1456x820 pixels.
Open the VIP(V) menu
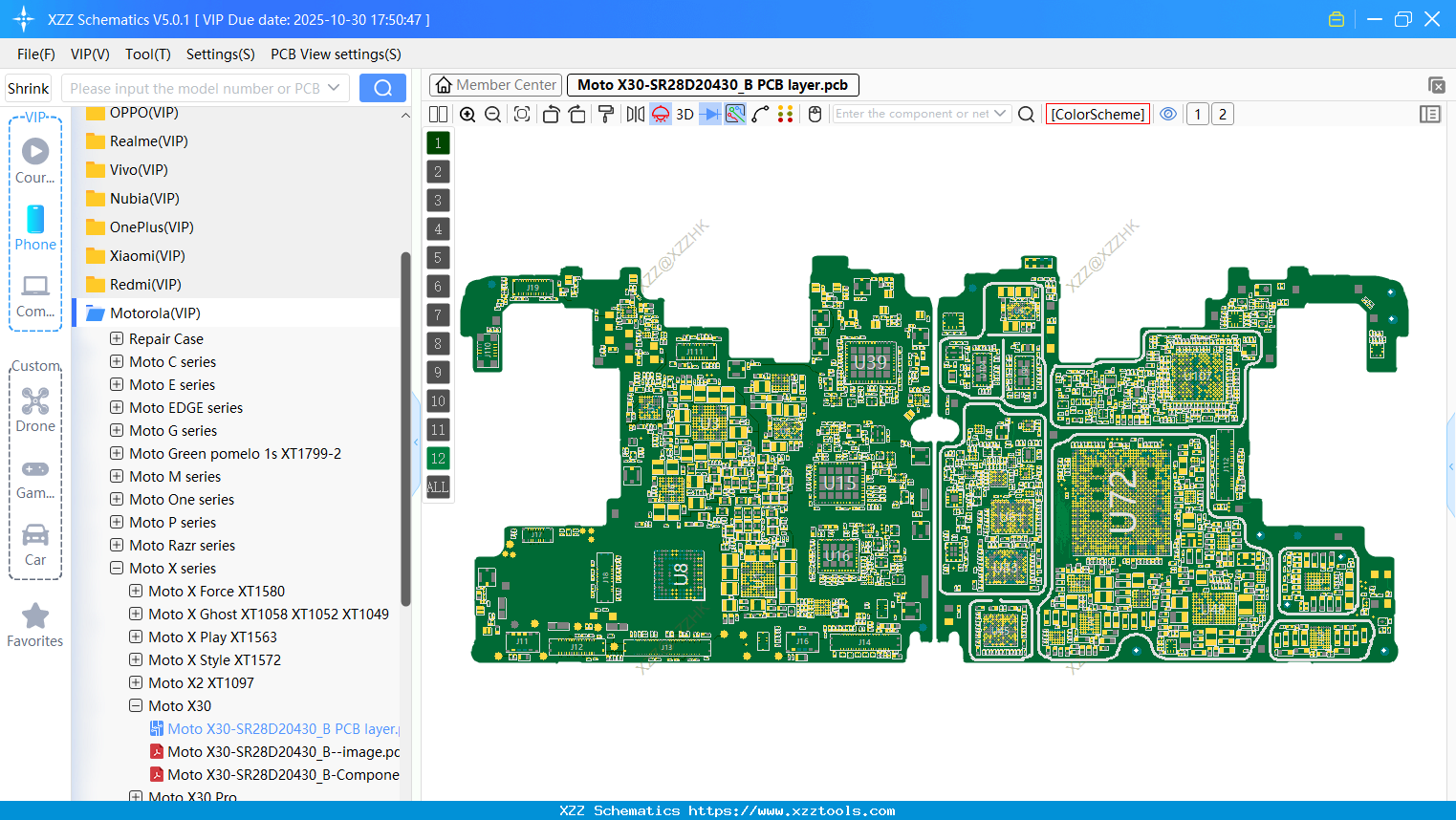tap(90, 54)
